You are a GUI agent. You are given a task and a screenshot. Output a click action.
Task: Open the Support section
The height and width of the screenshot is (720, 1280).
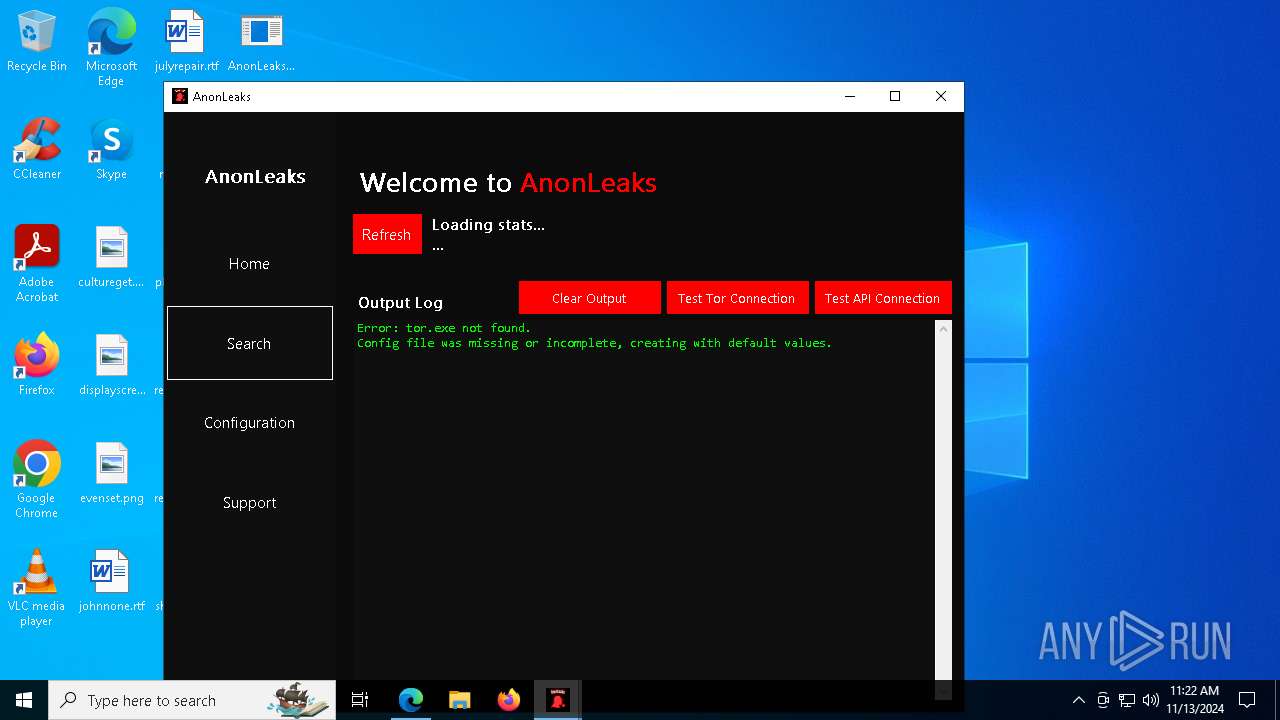[249, 502]
